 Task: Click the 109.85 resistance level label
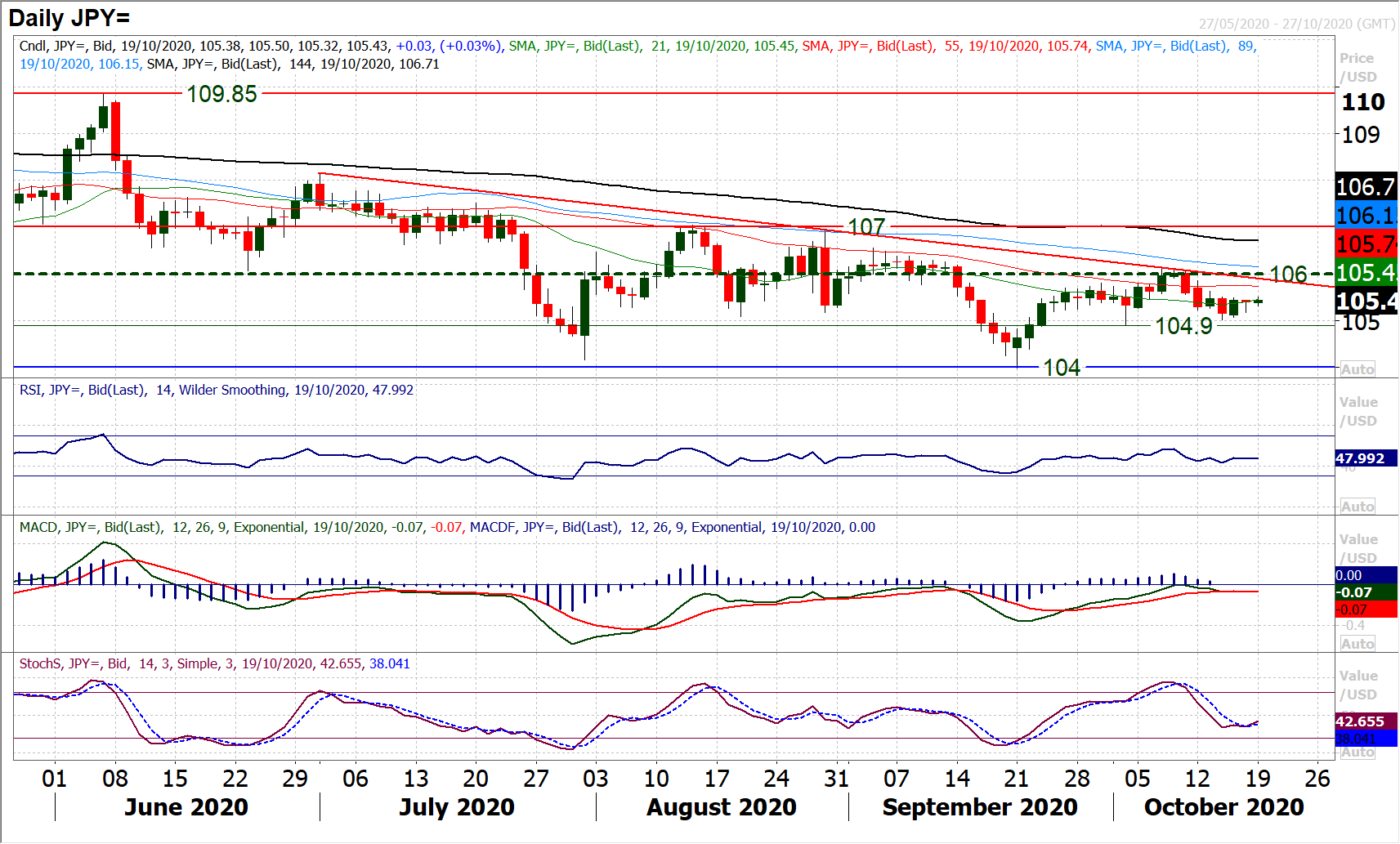click(221, 94)
